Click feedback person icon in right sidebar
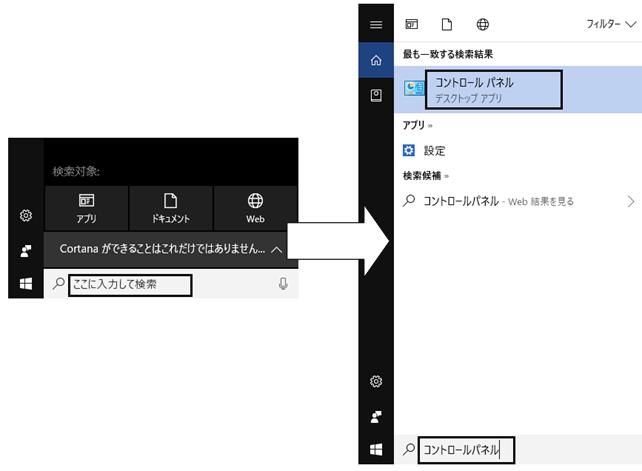 [376, 417]
